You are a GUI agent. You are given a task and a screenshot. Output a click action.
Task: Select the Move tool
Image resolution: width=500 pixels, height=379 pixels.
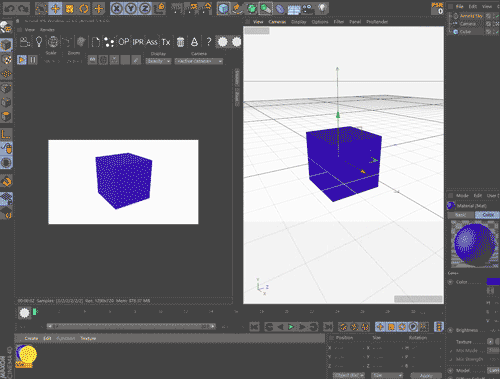coord(55,8)
